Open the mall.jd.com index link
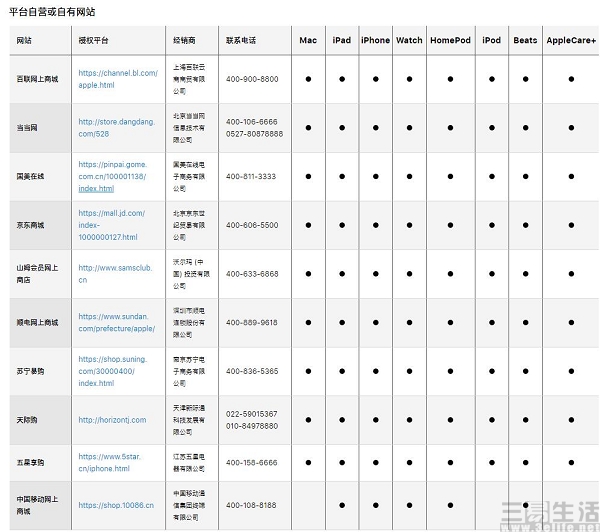600x532 pixels. pos(112,225)
